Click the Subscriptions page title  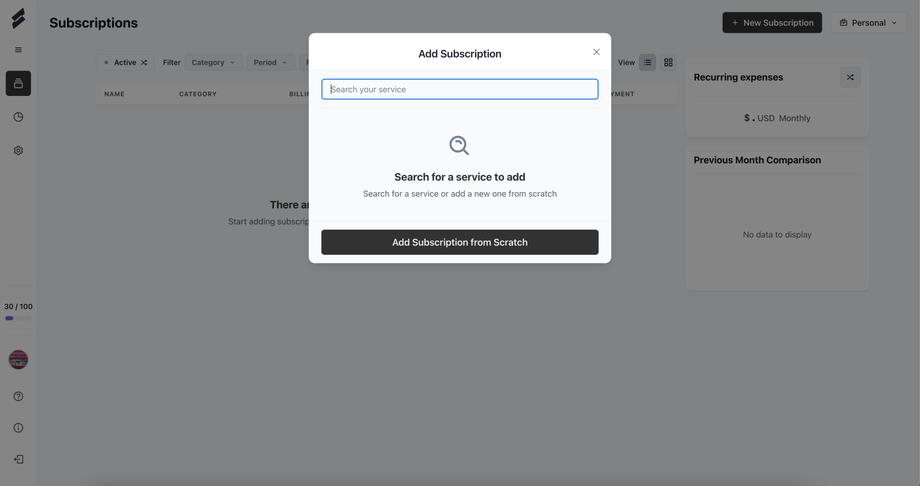pos(93,23)
